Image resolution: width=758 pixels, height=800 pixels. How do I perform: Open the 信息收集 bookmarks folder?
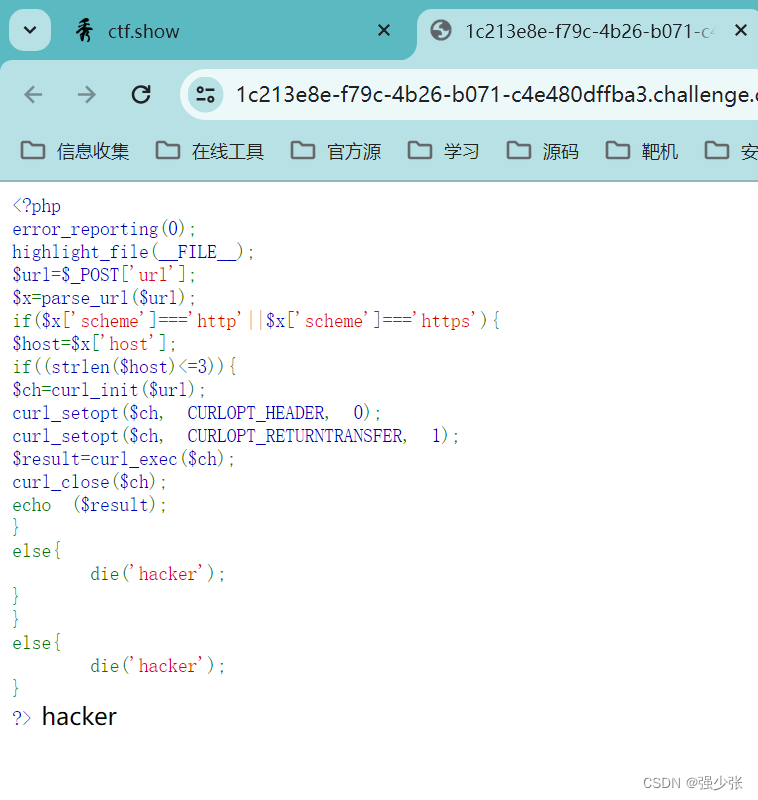(x=75, y=151)
